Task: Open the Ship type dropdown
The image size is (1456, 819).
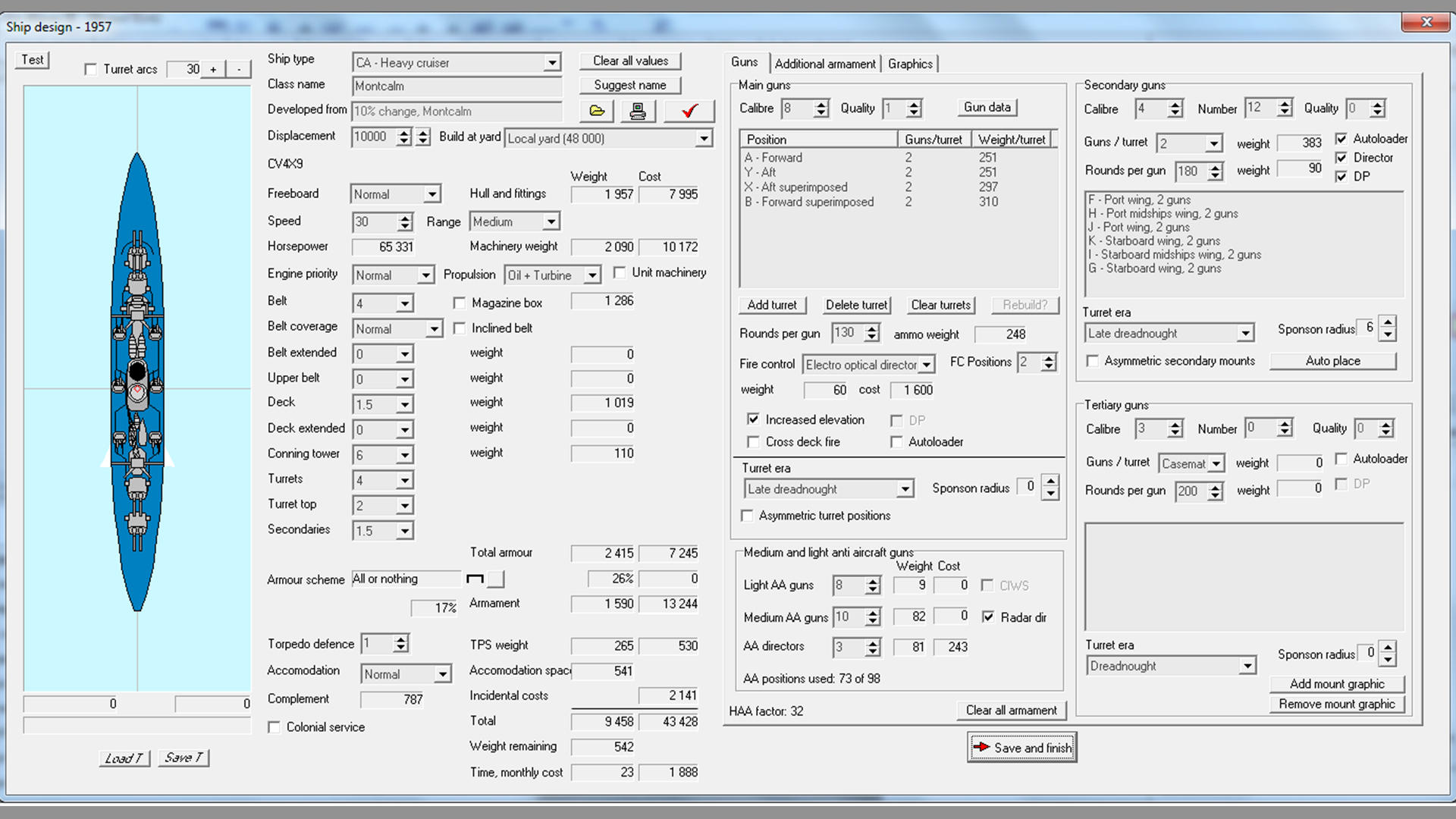Action: pos(552,63)
